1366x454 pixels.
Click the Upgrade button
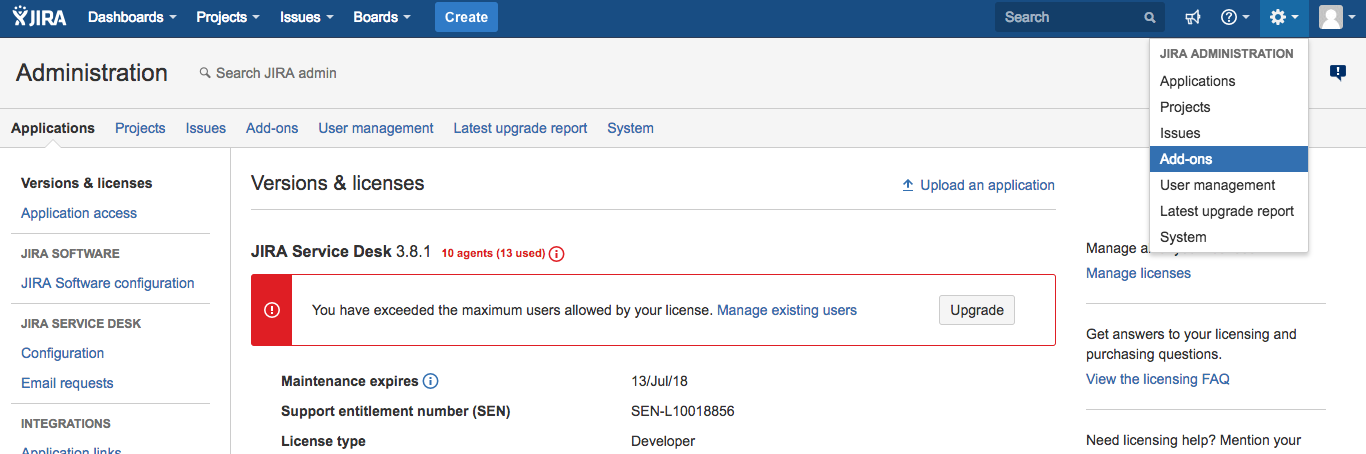[977, 310]
